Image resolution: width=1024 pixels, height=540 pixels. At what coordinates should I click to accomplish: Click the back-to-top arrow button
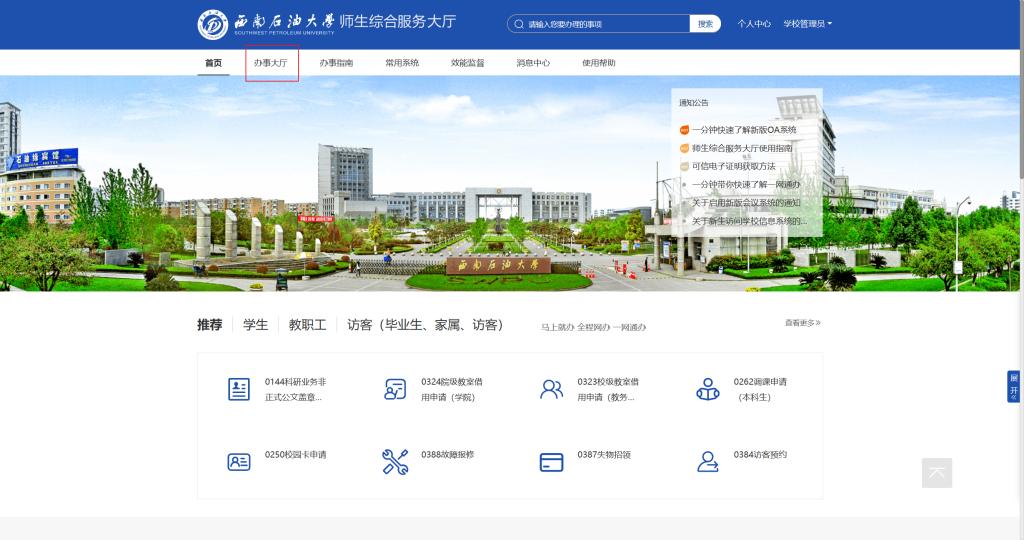937,473
